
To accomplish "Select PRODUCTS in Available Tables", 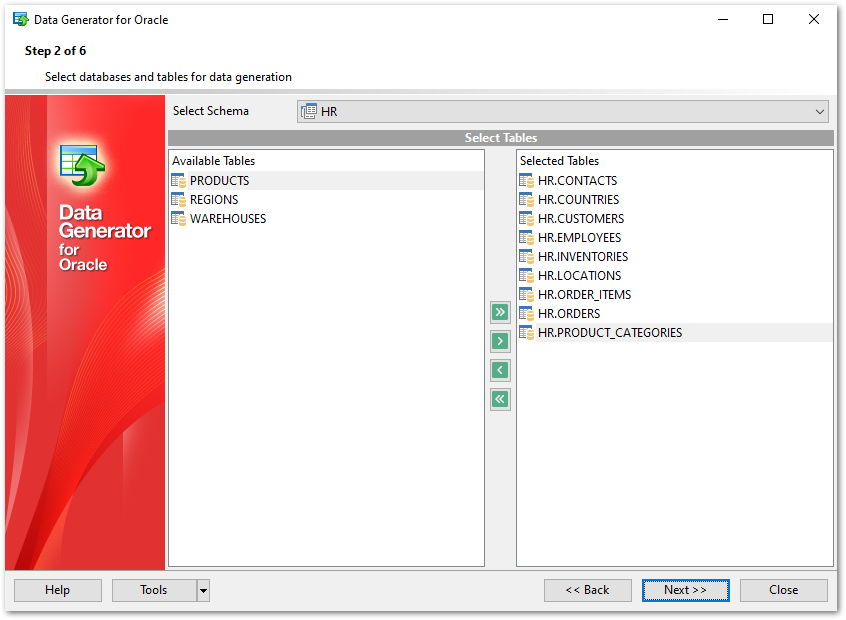I will click(326, 181).
